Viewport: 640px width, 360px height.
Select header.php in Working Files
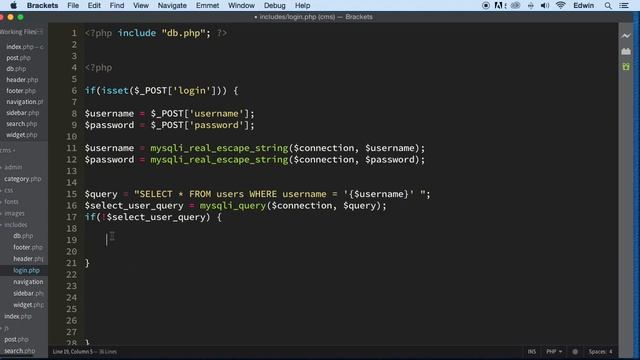[22, 80]
